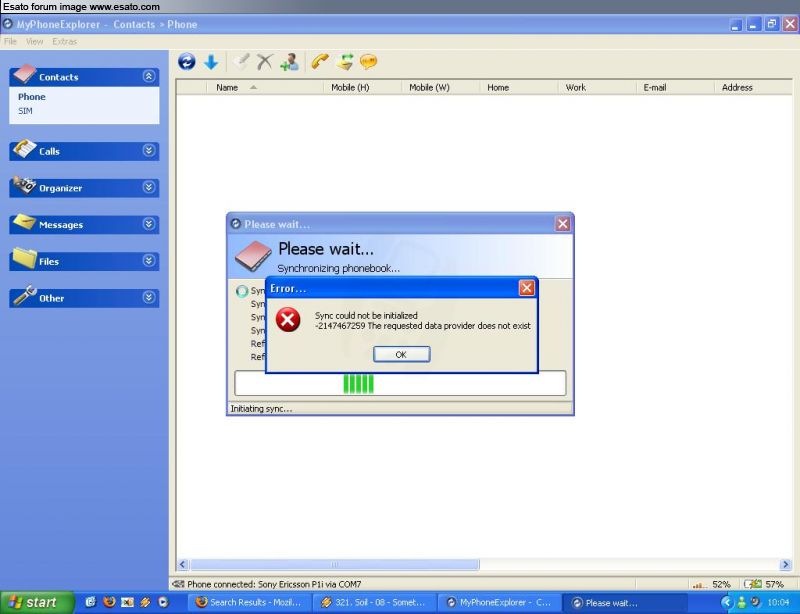
Task: Click the 'Phone connected: Sony Ericsson P1i' status text
Action: [274, 584]
